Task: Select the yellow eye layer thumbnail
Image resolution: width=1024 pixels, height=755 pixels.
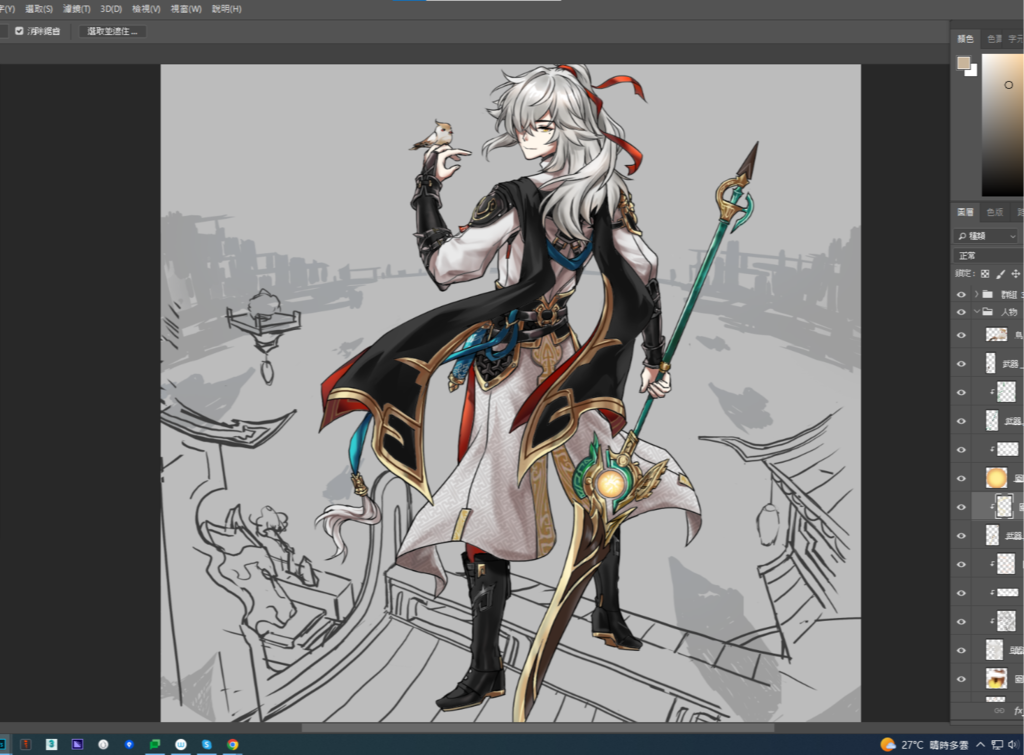Action: pos(997,679)
